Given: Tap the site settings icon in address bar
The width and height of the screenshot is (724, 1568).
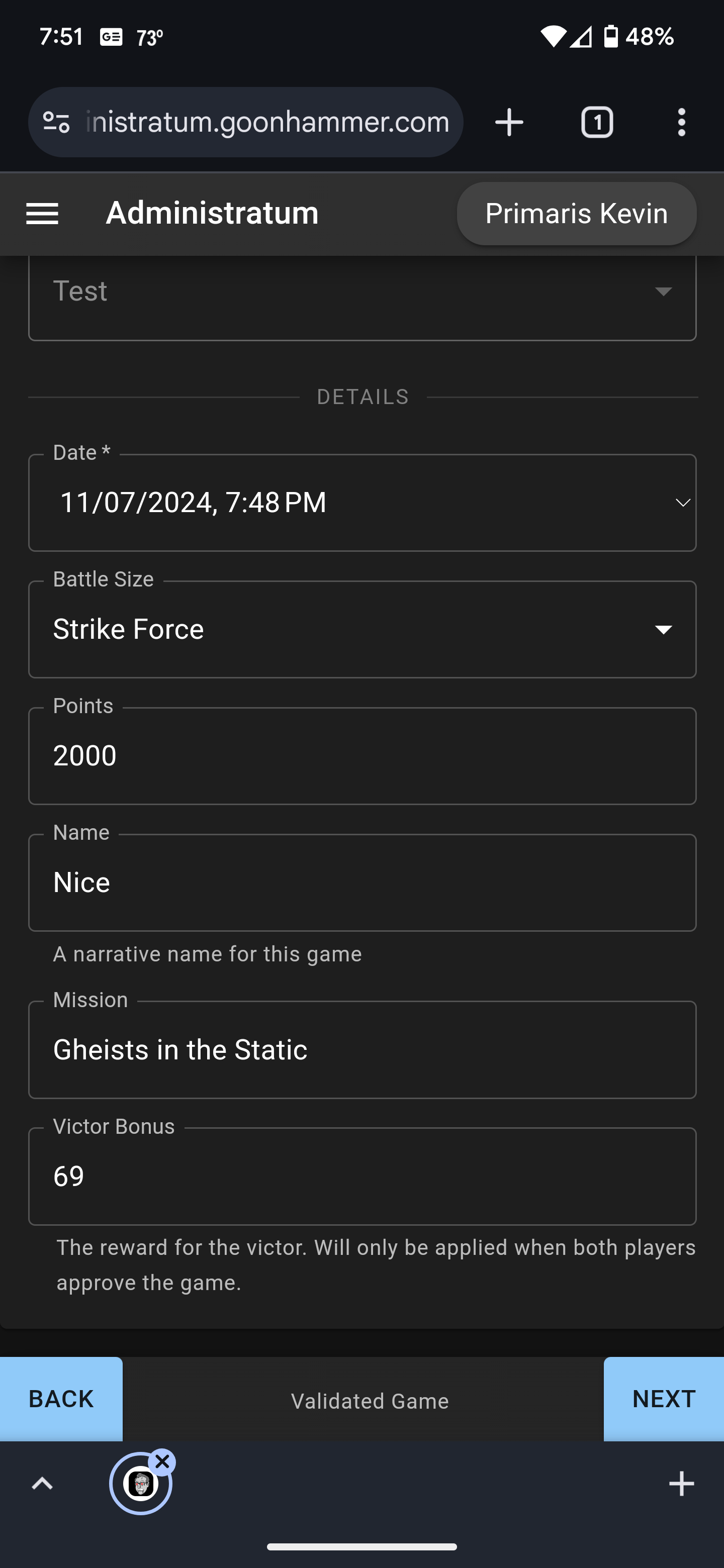Looking at the screenshot, I should tap(57, 122).
